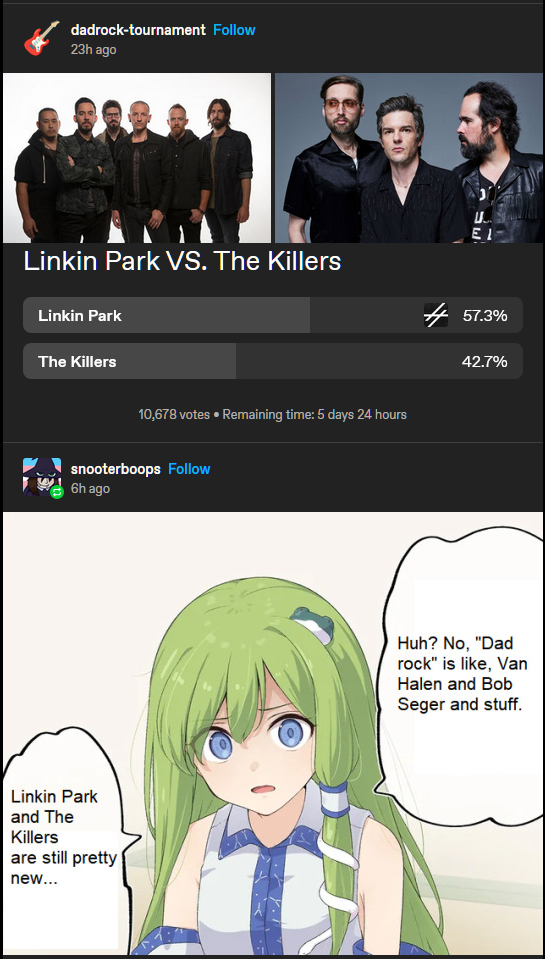Click the Linkin Park logo in poll

(436, 316)
